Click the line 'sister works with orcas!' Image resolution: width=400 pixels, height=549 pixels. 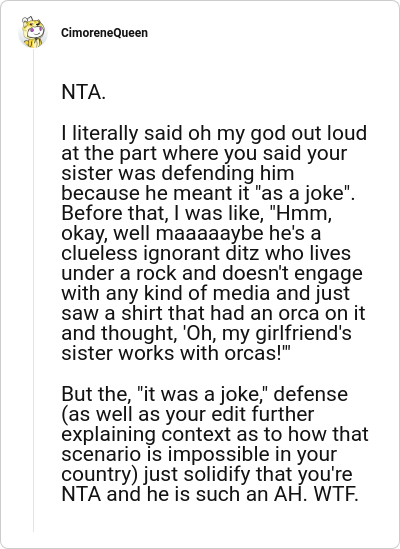(176, 354)
